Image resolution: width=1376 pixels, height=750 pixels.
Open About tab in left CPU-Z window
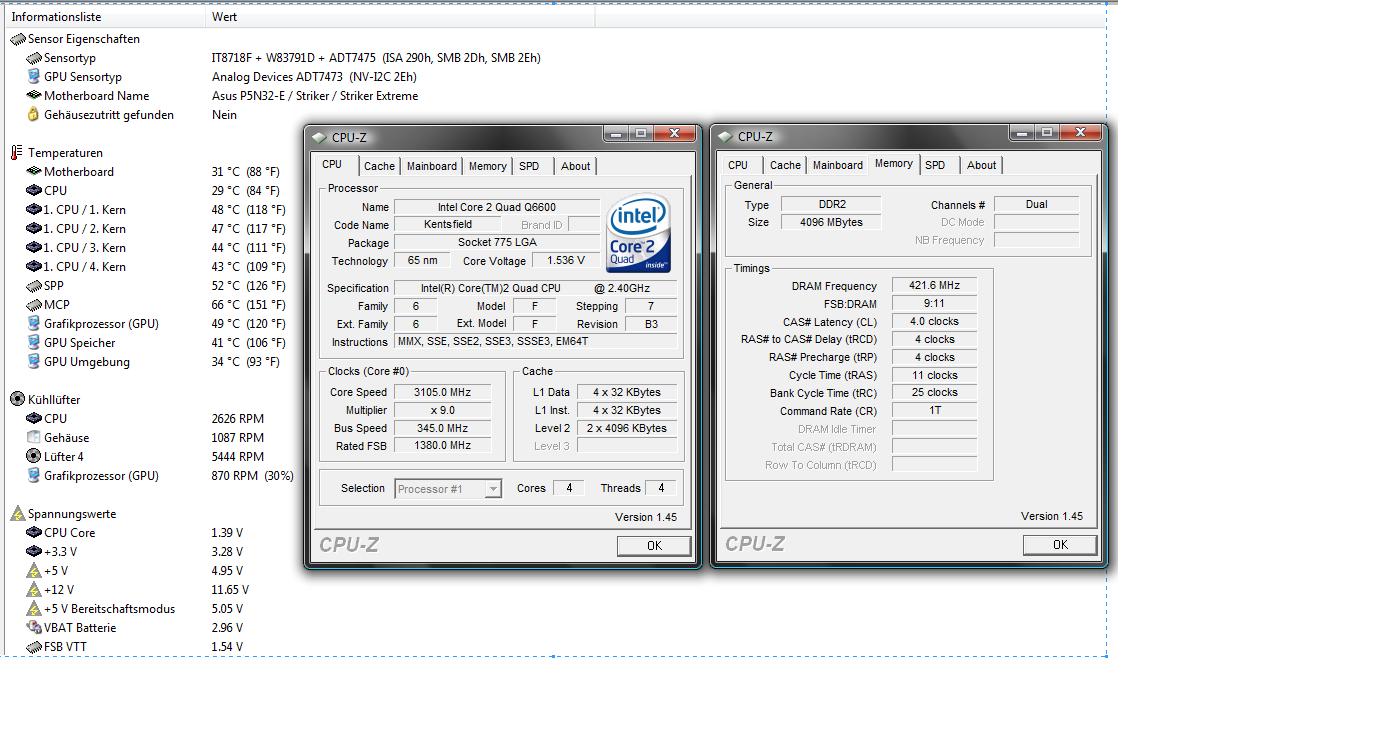click(x=575, y=166)
